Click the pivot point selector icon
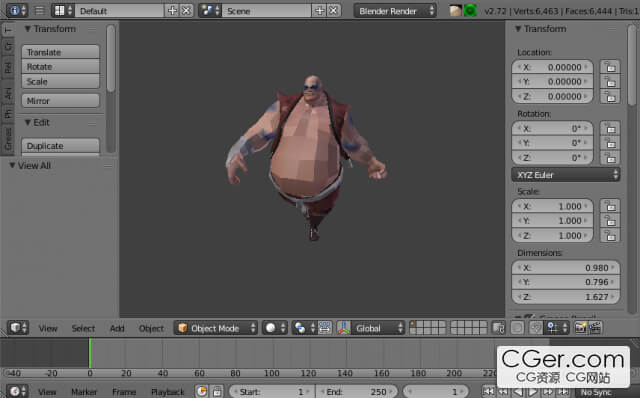 tap(304, 328)
